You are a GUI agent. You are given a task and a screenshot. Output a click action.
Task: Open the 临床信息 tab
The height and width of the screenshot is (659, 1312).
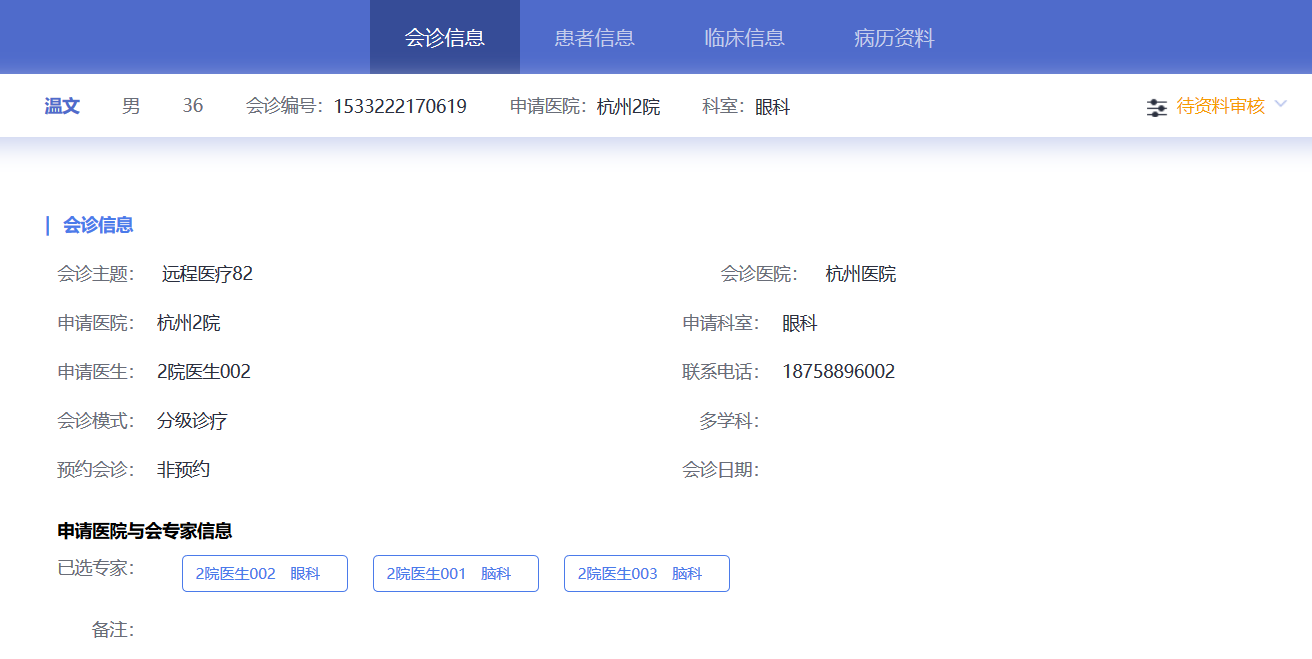(745, 38)
